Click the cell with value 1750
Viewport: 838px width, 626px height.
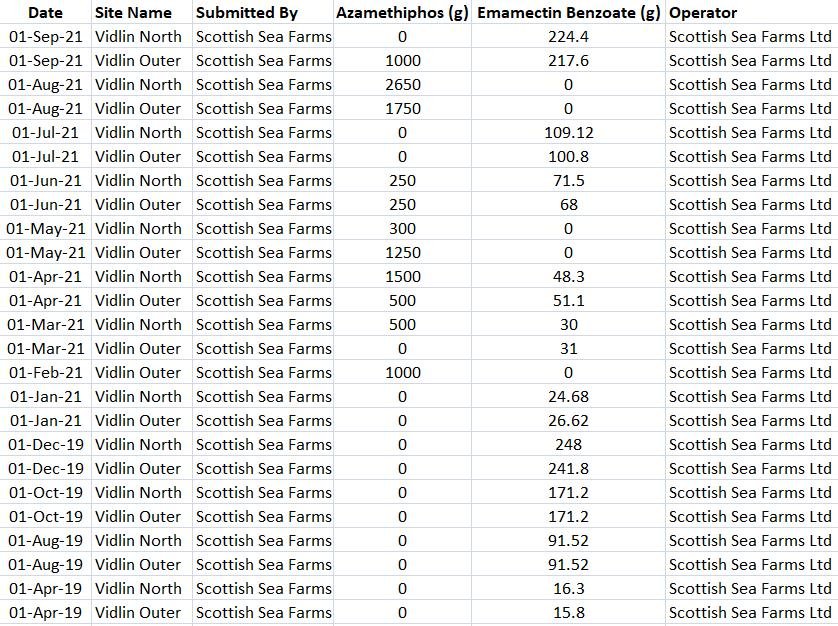pyautogui.click(x=402, y=109)
